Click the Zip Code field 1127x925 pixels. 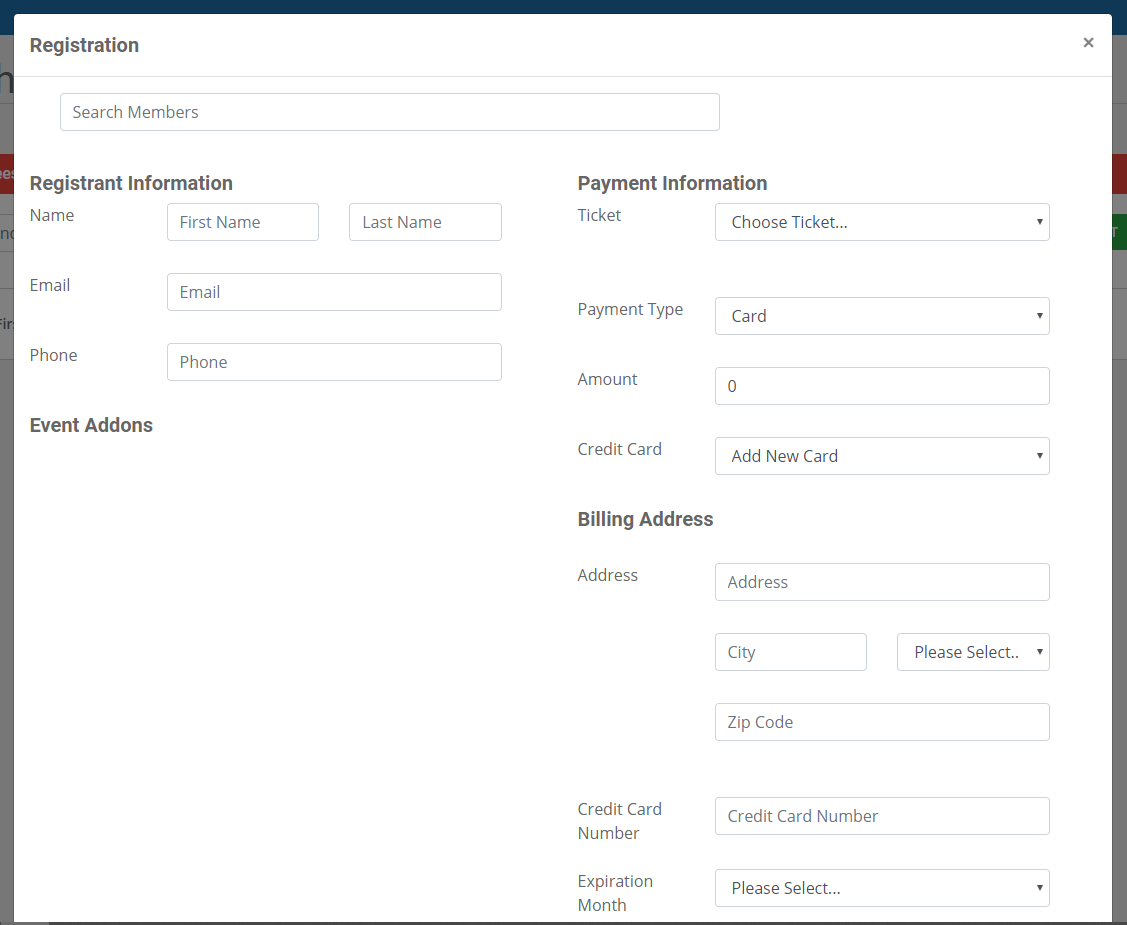tap(881, 722)
